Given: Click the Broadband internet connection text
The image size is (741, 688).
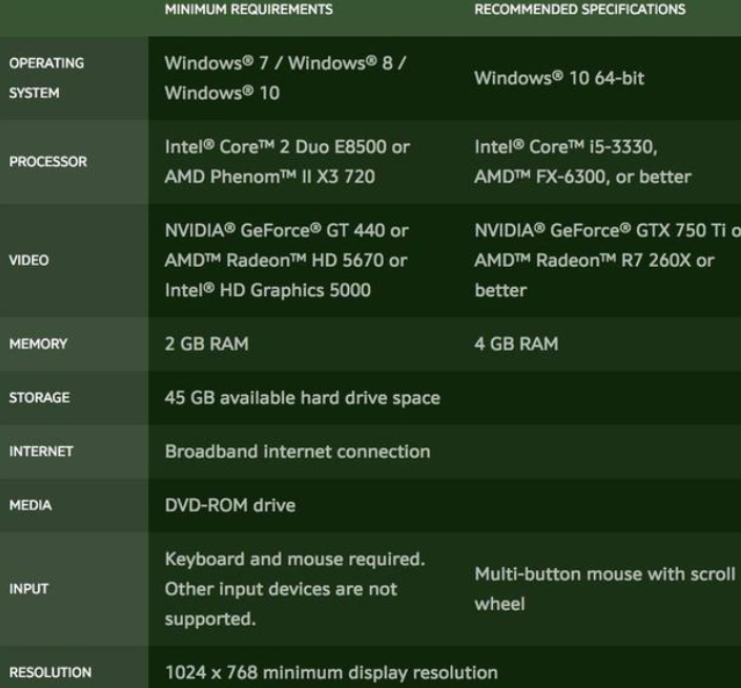Looking at the screenshot, I should [x=298, y=451].
